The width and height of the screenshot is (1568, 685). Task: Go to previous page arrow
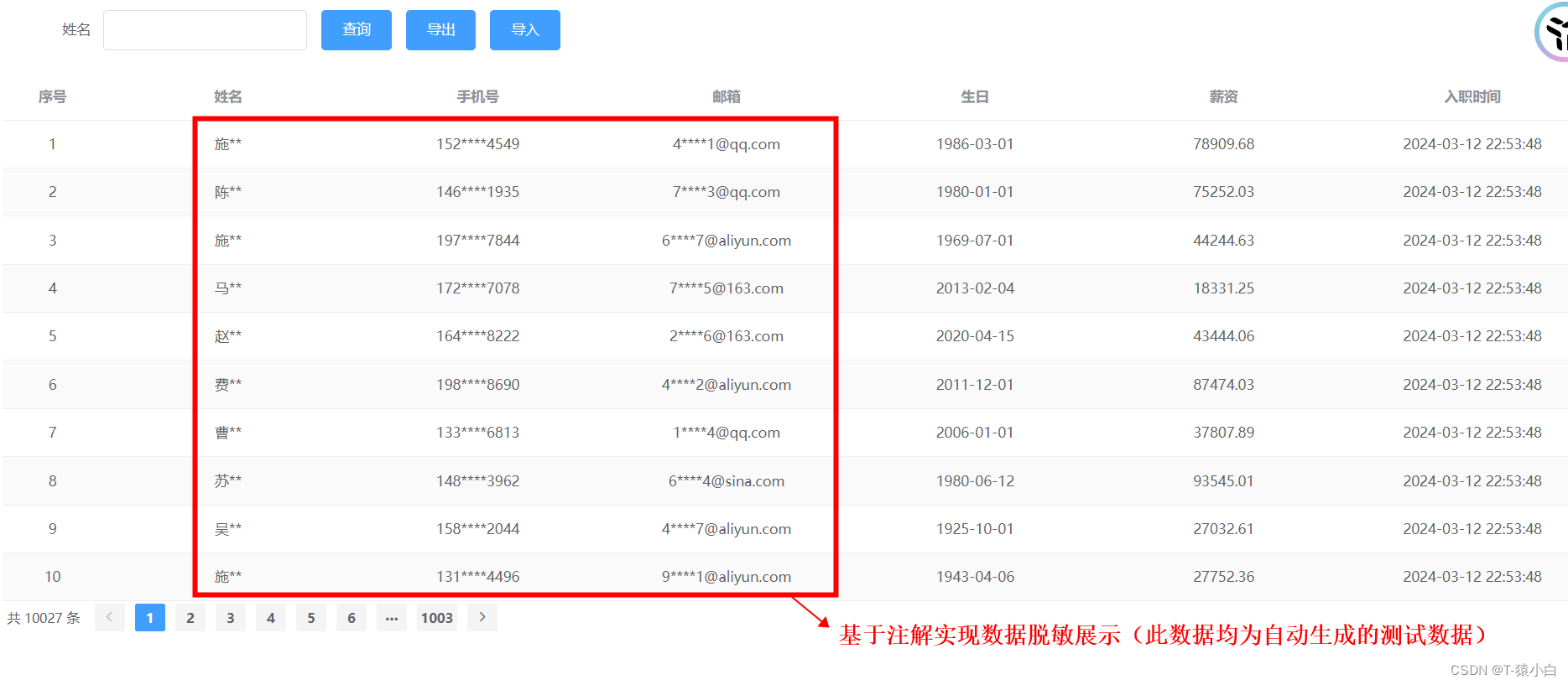coord(110,617)
